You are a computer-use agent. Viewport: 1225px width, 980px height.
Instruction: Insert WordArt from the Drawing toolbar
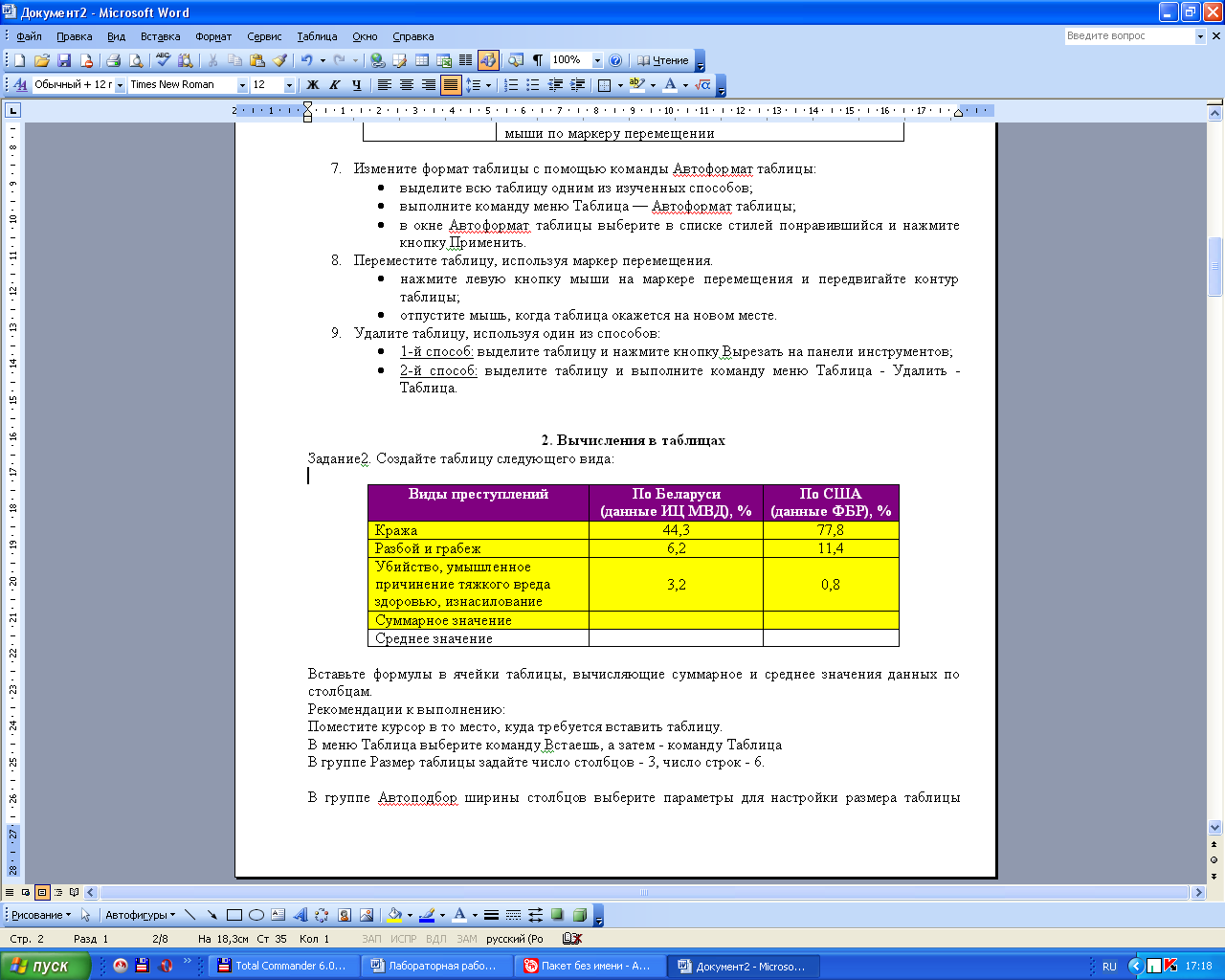(x=300, y=915)
